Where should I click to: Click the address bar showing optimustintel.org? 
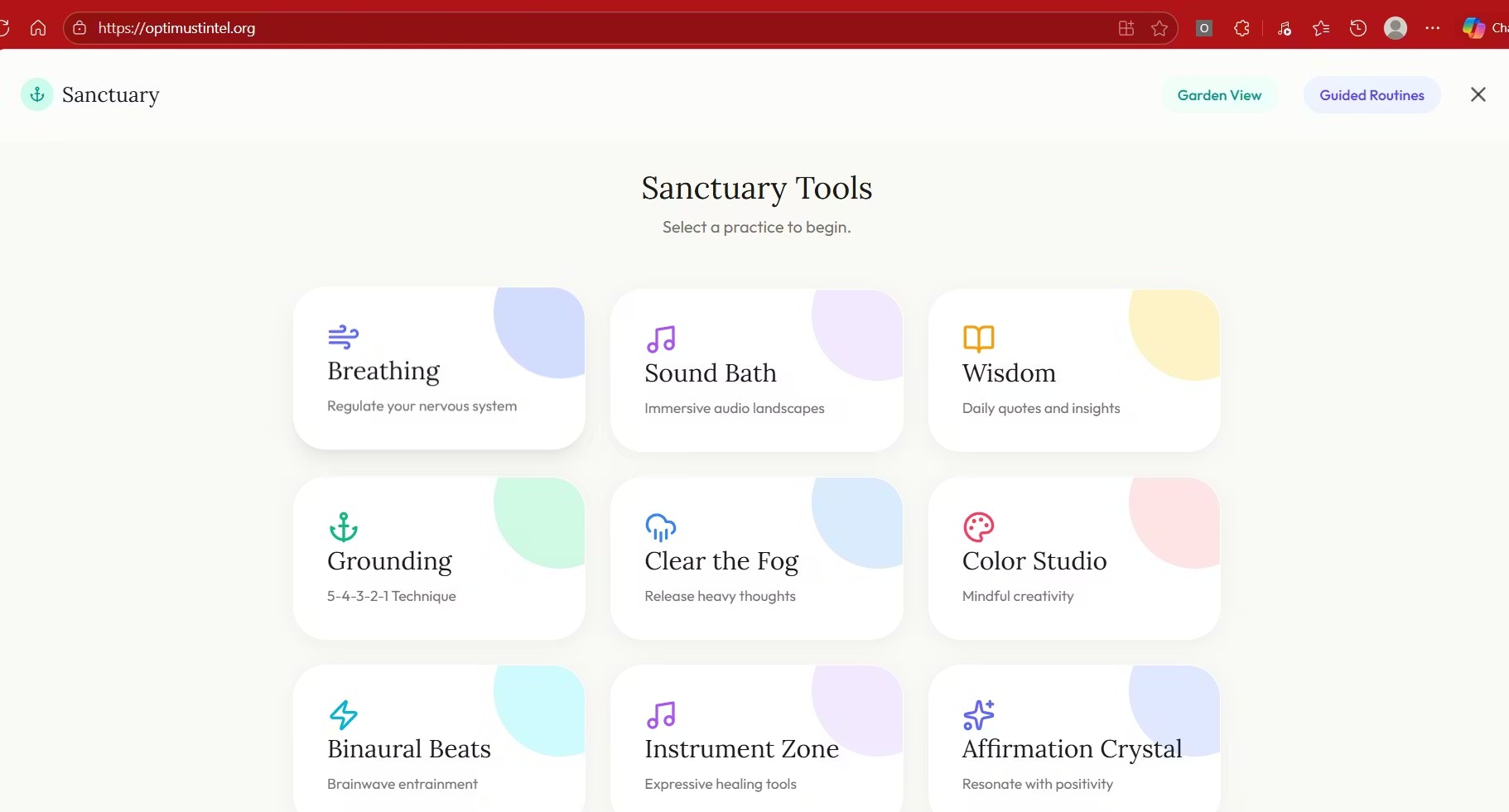pos(176,27)
